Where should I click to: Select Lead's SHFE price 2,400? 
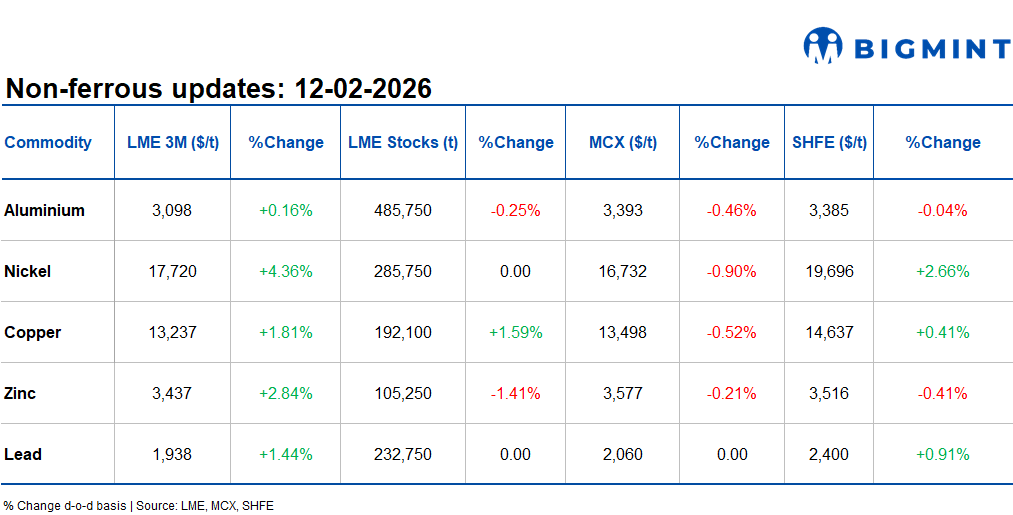[x=830, y=454]
